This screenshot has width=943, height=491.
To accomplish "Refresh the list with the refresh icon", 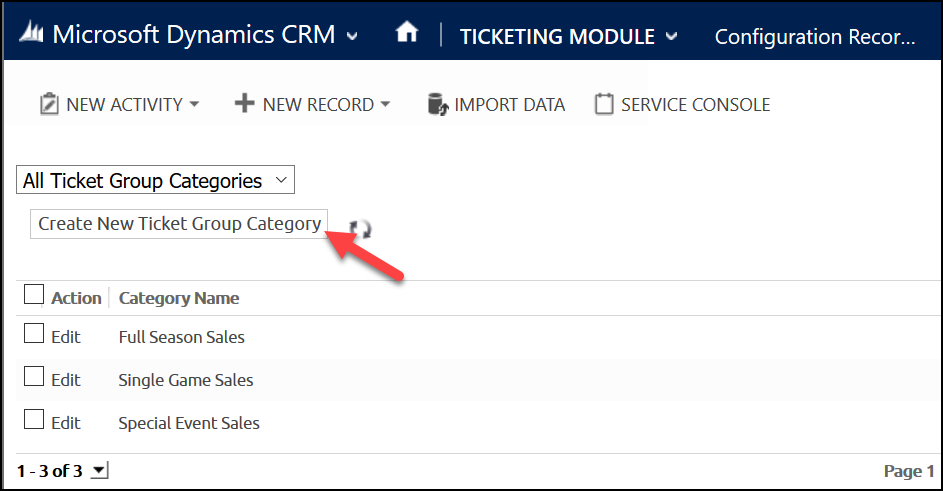I will tap(361, 229).
